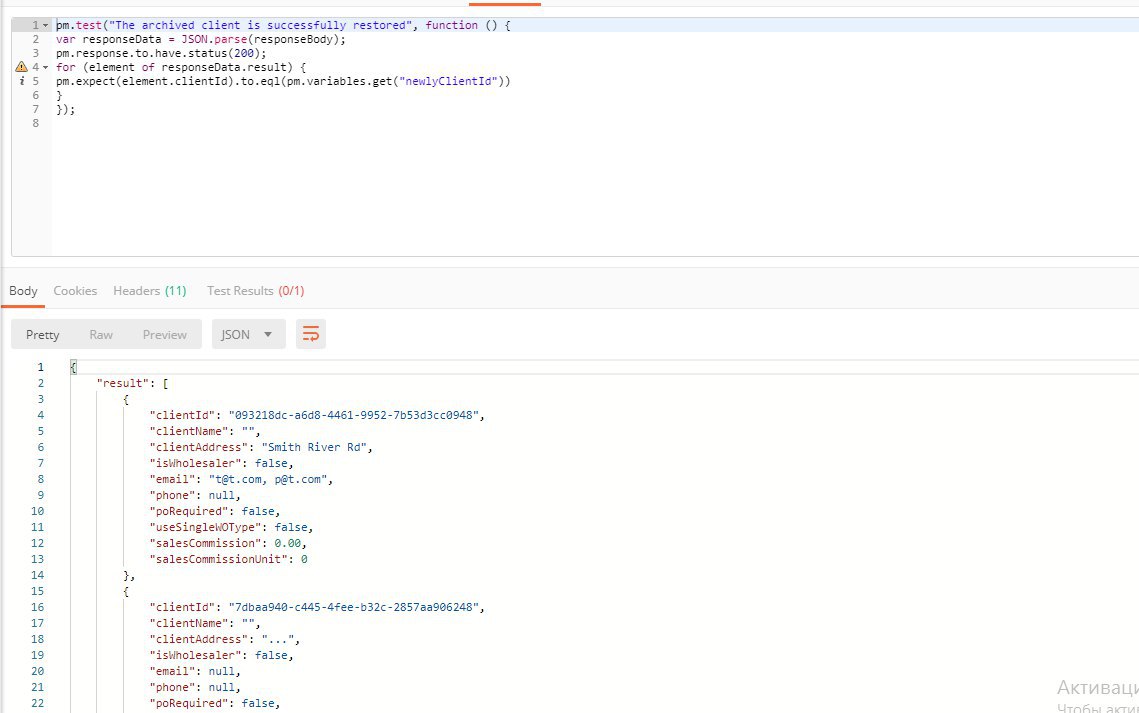Click code editor line number 8
The image size is (1139, 713).
pyautogui.click(x=36, y=123)
